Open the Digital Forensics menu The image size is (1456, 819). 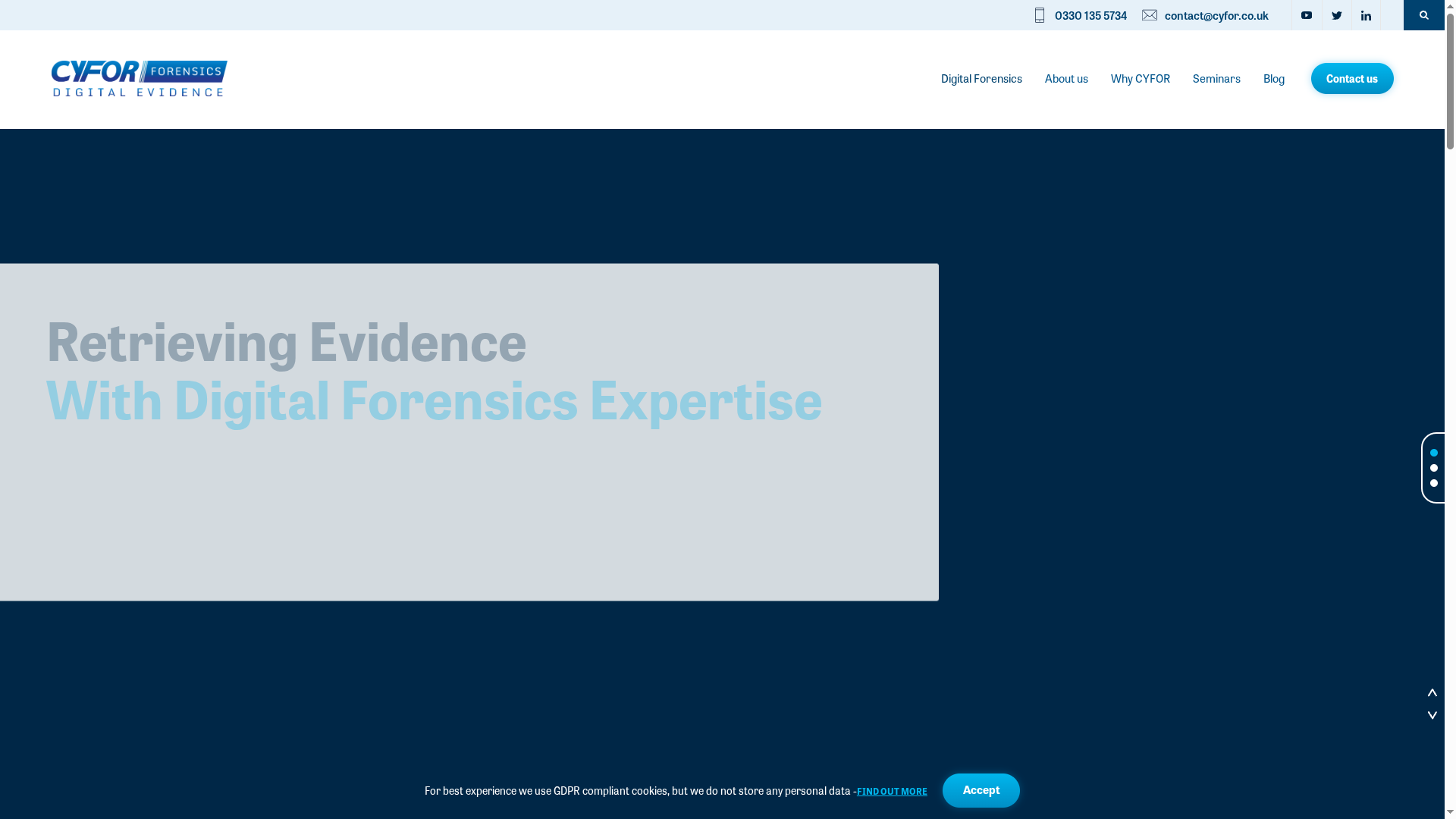click(981, 78)
